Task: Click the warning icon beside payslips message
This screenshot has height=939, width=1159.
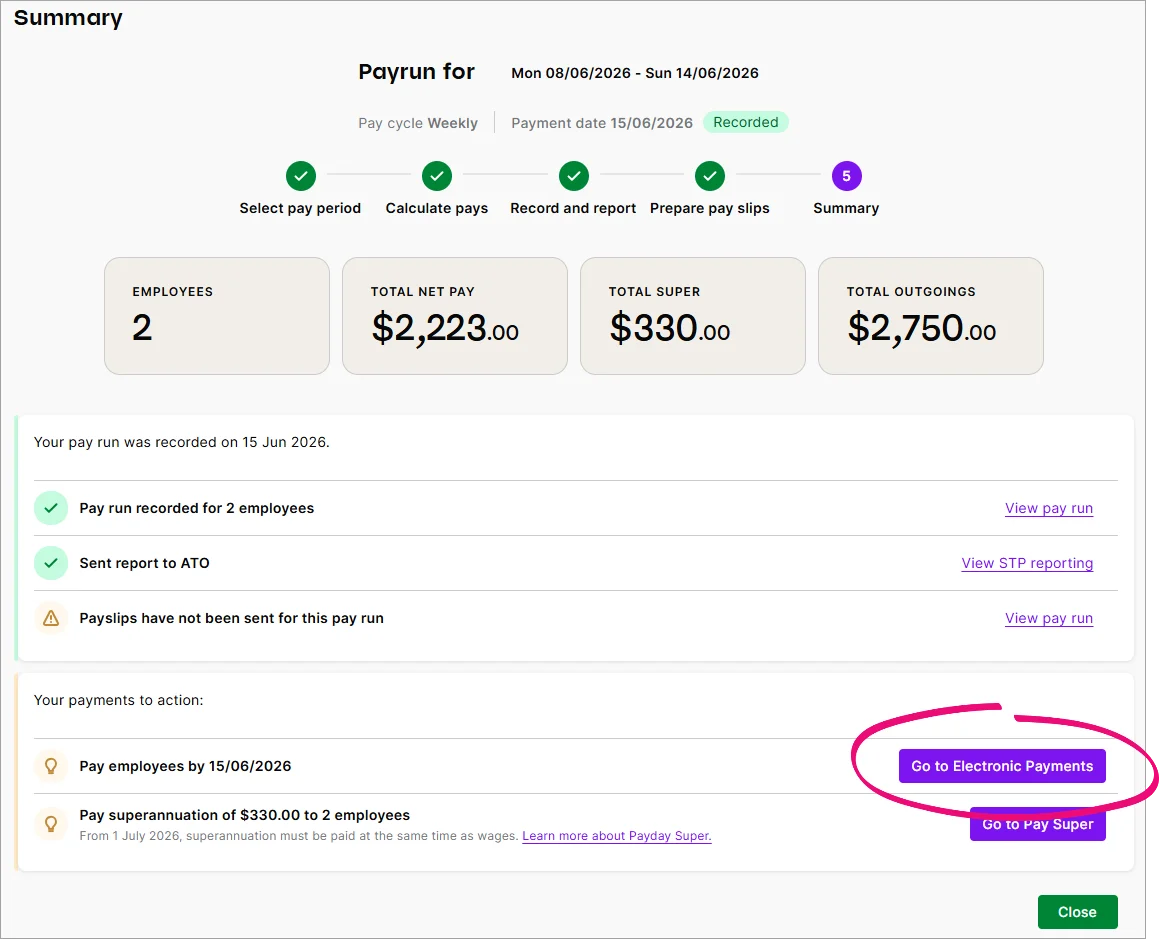Action: point(51,618)
